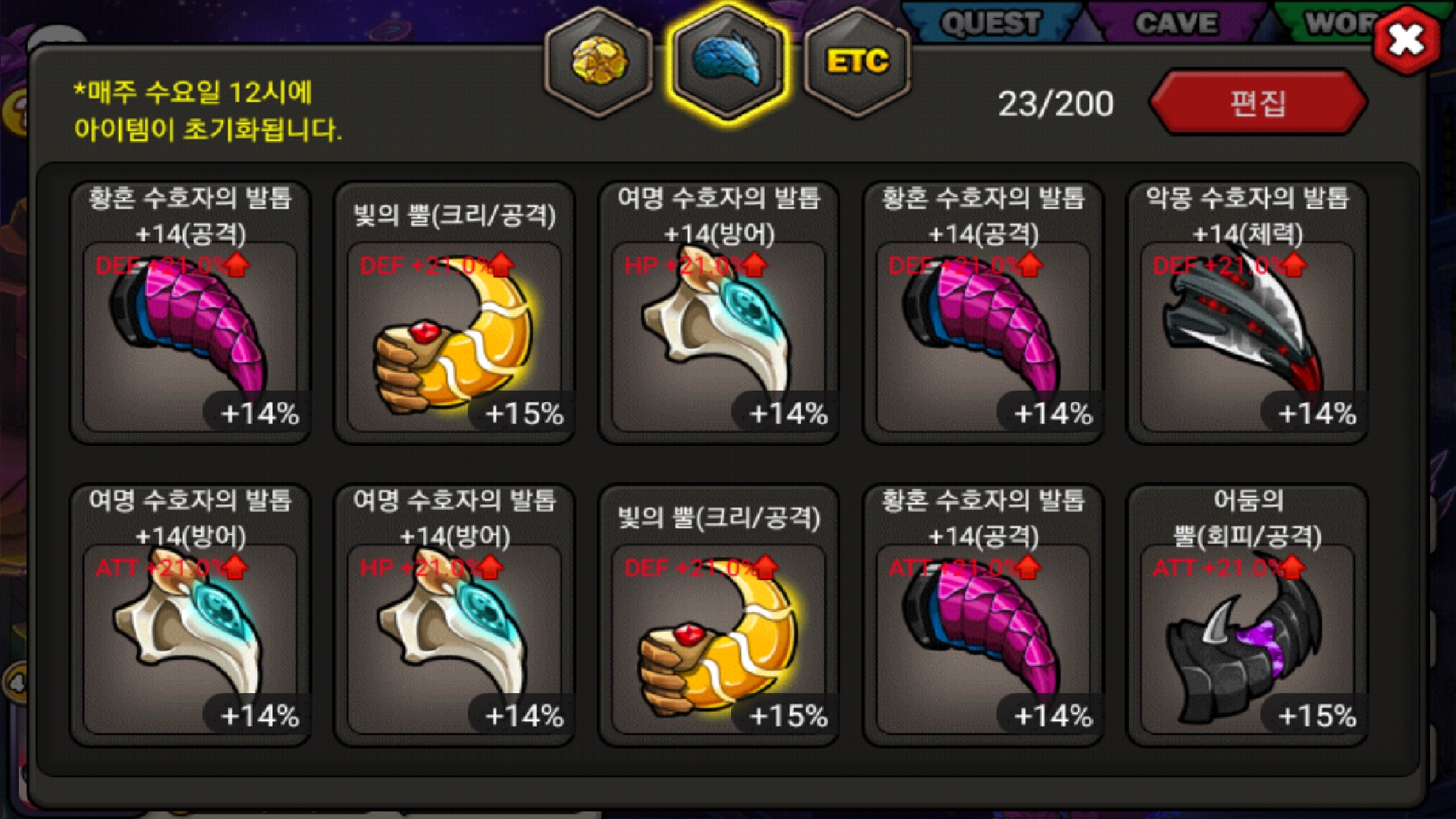Screen dimensions: 1456x819
Task: Select the dark nightmare guardian claw 악몽 item
Action: (x=1247, y=312)
